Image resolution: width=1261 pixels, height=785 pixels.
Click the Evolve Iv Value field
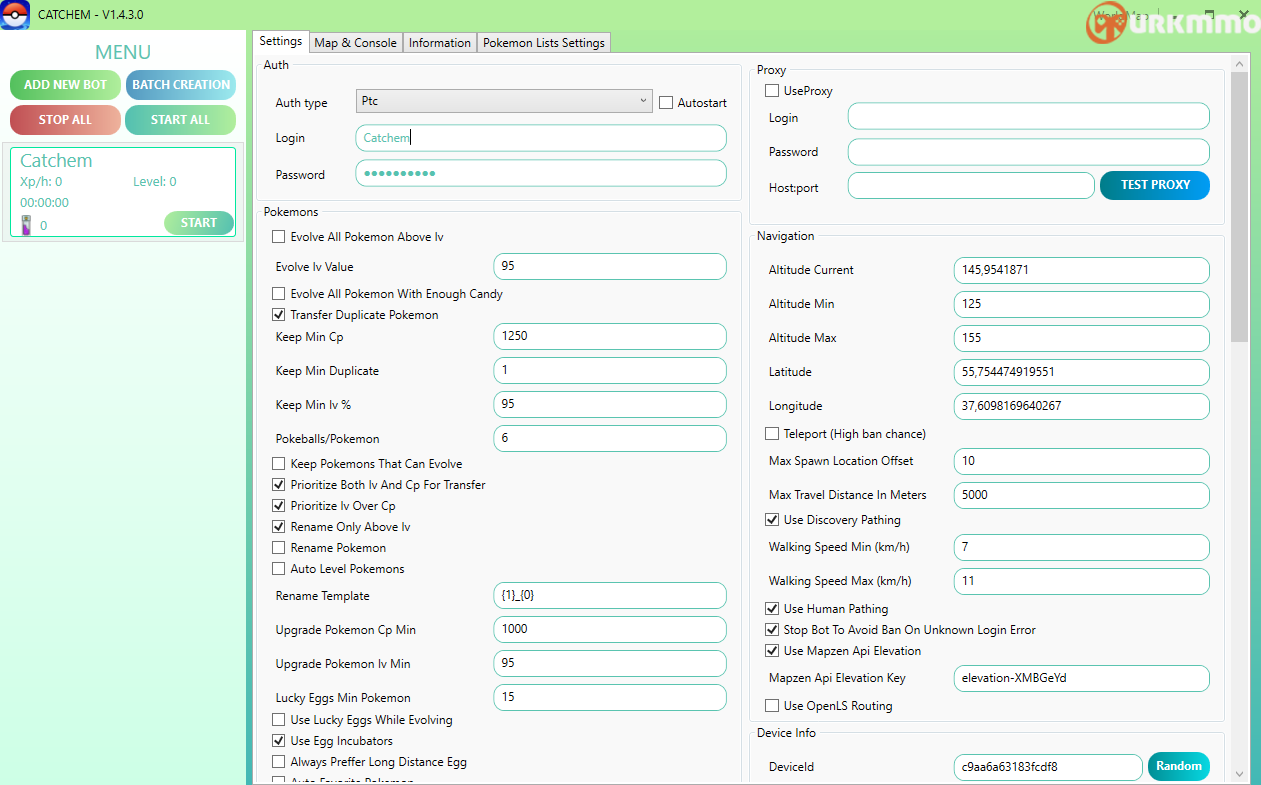[610, 267]
